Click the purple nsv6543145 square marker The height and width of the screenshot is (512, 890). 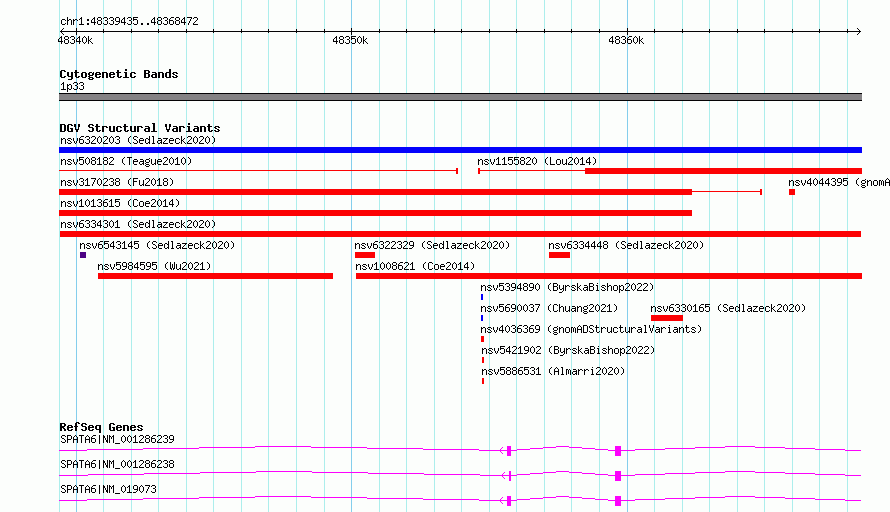click(x=83, y=255)
